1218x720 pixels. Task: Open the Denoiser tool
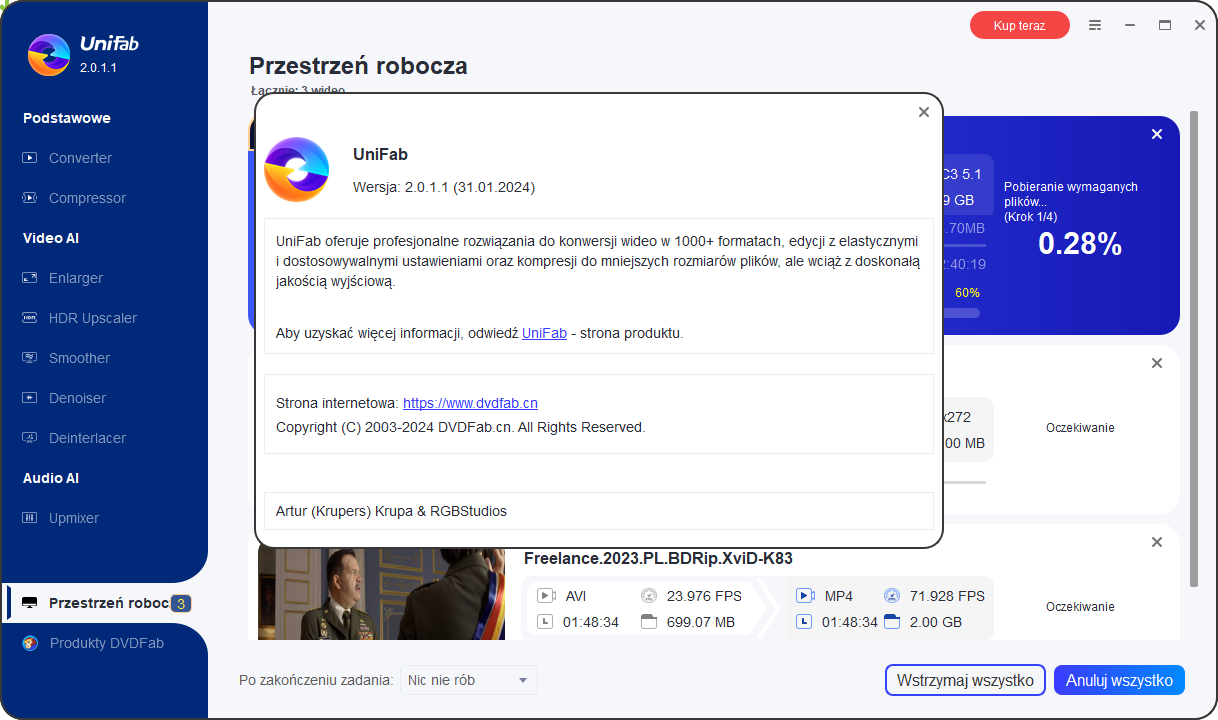(77, 398)
